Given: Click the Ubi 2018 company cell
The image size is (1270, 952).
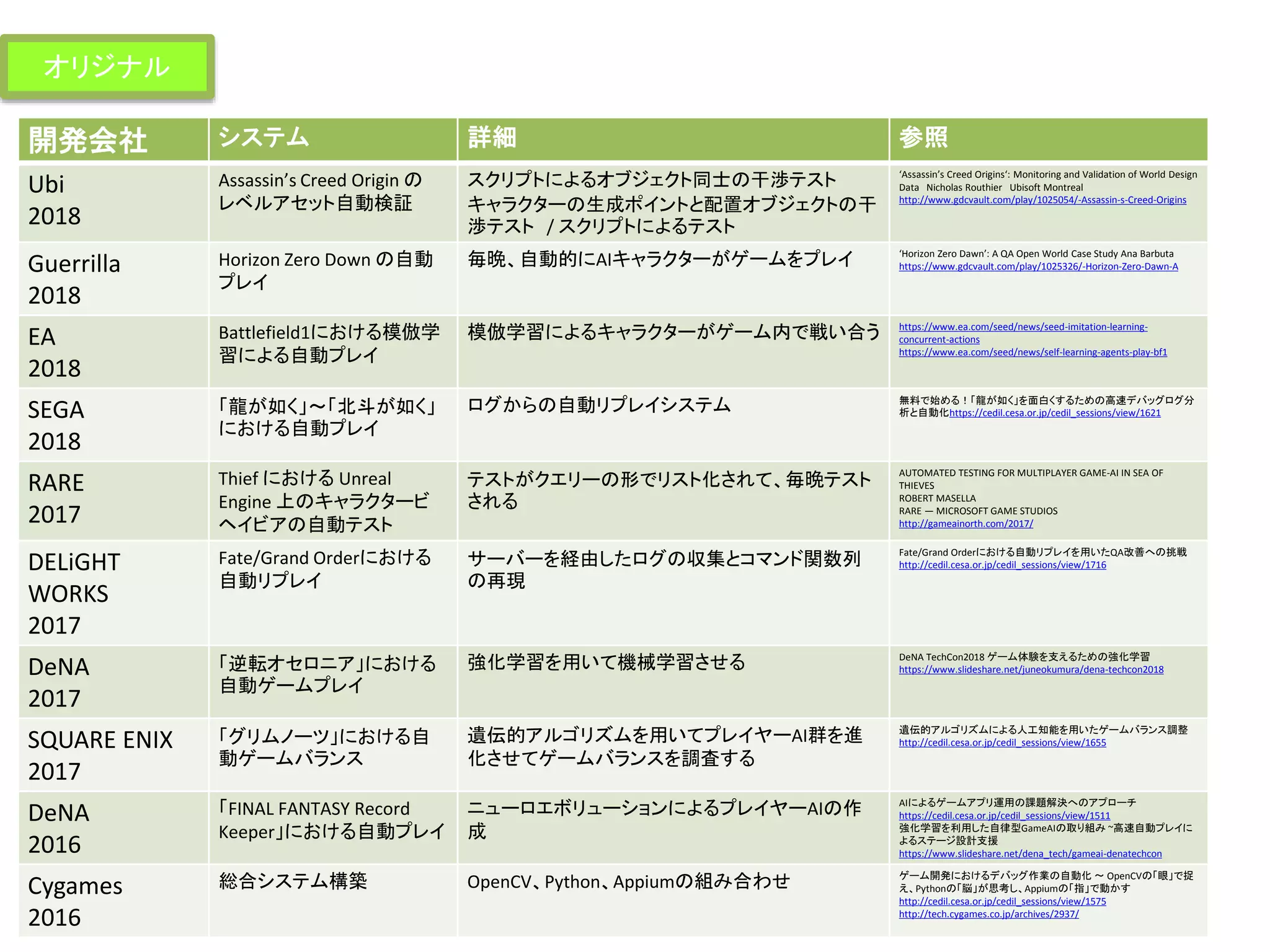Looking at the screenshot, I should coord(113,203).
